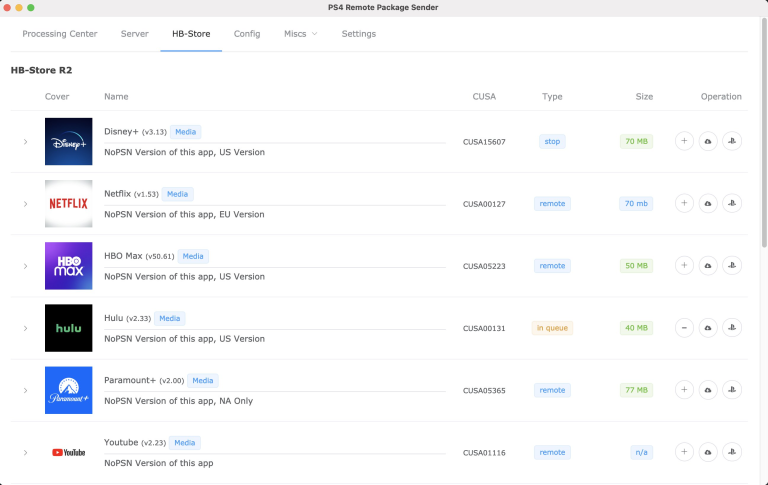The height and width of the screenshot is (485, 768).
Task: Add HBO Max to queue with plus icon
Action: 684,266
